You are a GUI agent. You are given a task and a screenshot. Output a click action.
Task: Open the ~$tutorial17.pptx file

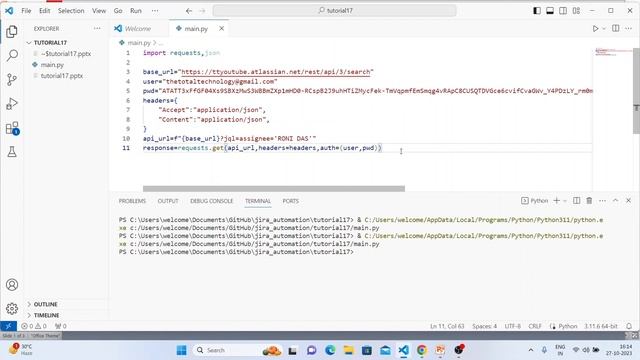pyautogui.click(x=66, y=53)
